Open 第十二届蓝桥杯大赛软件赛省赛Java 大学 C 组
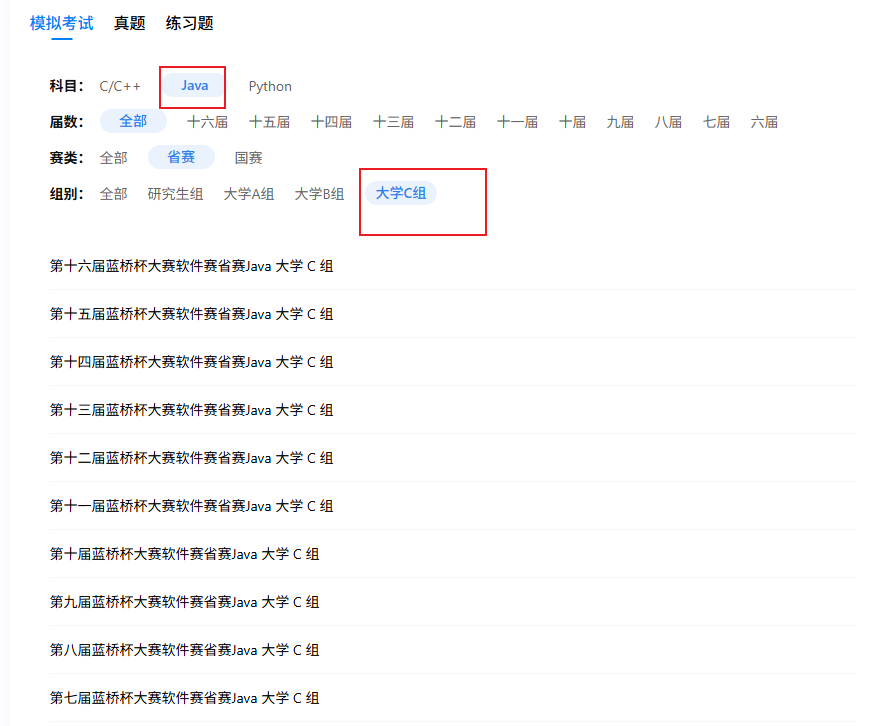887x726 pixels. [191, 458]
